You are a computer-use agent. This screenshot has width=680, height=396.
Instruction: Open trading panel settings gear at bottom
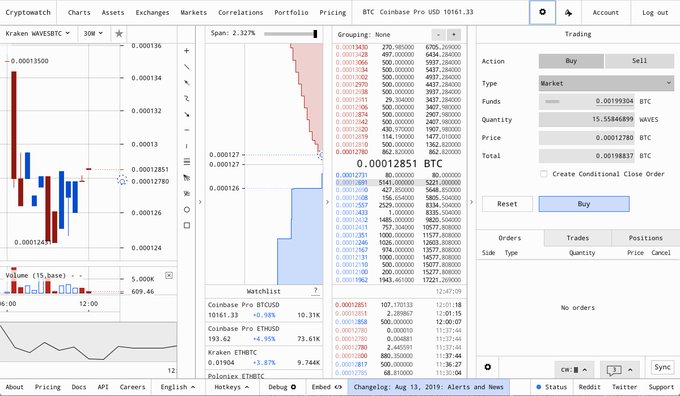tap(487, 367)
